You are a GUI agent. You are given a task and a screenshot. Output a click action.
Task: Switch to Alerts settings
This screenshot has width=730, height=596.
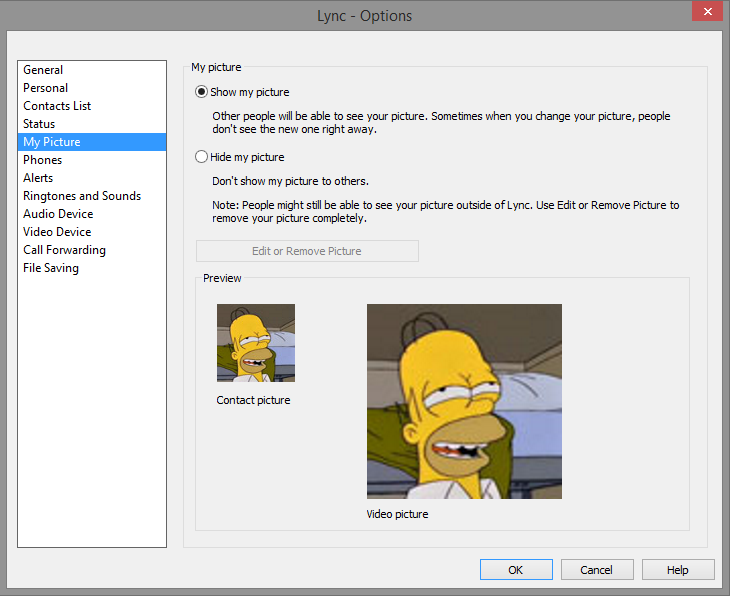92,178
